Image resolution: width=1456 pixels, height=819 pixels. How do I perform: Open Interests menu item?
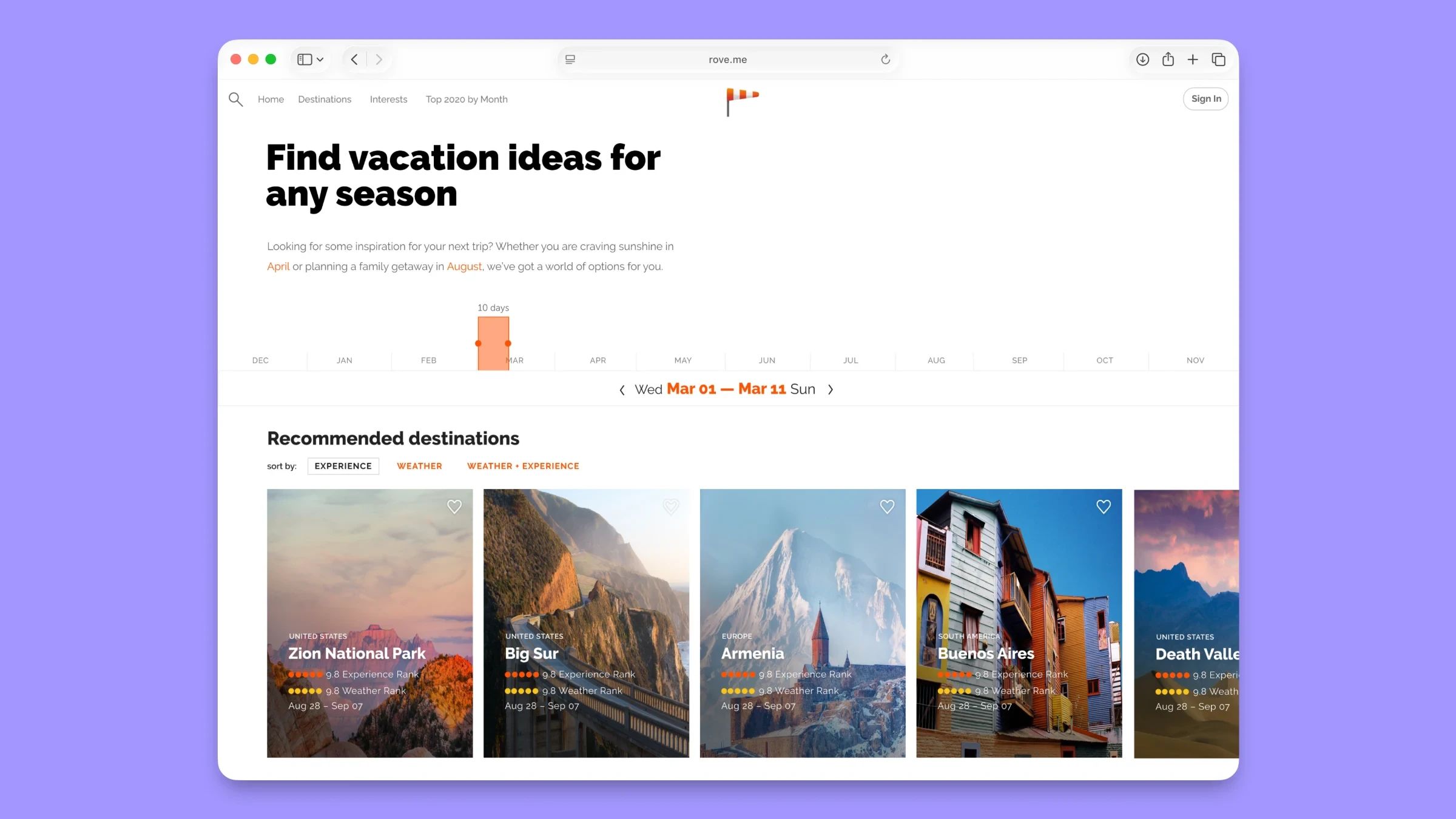pos(388,99)
